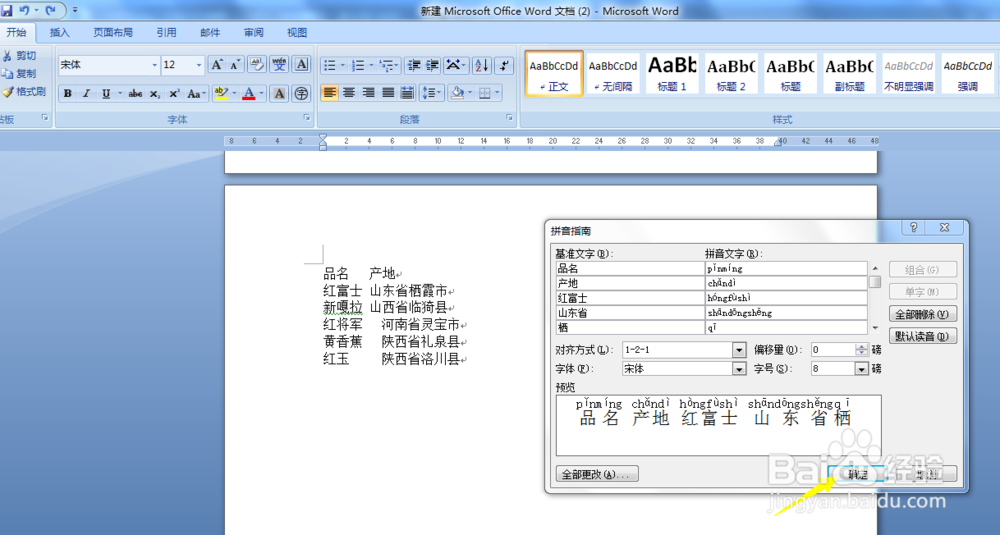Click the help (?) icon in 拼音指南 dialog
Viewport: 1000px width, 535px height.
click(913, 227)
